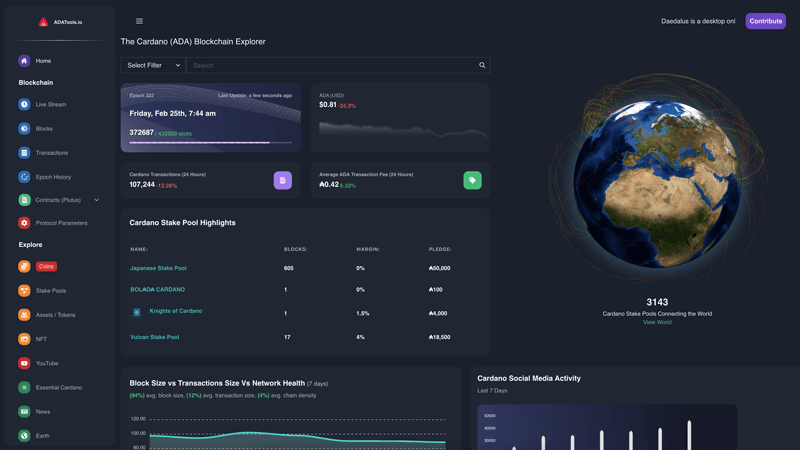
Task: Click Knights of Cardano pool logo
Action: click(137, 312)
